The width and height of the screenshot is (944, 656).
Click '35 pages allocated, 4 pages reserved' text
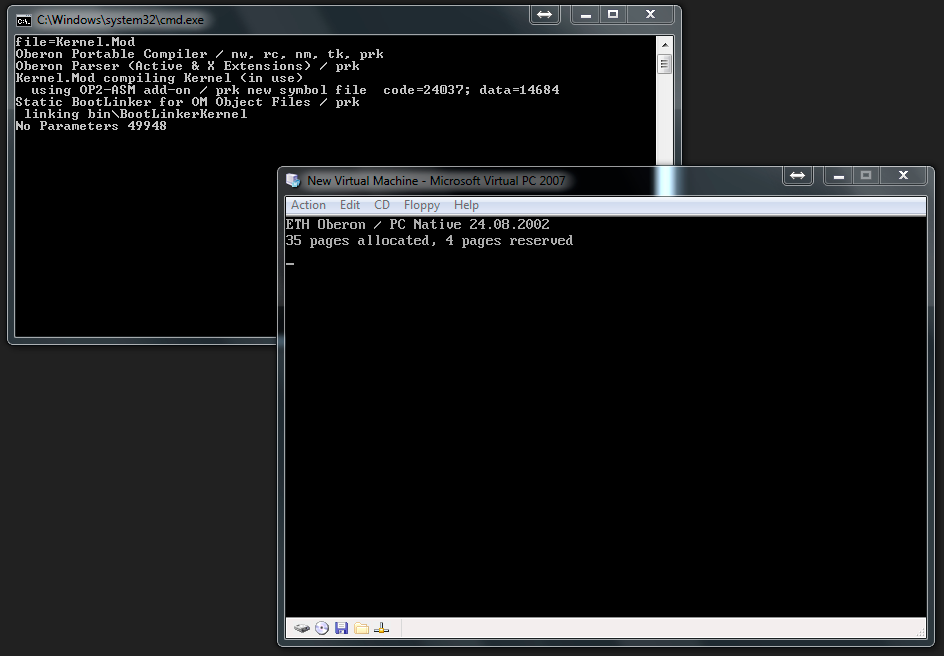[x=429, y=241]
